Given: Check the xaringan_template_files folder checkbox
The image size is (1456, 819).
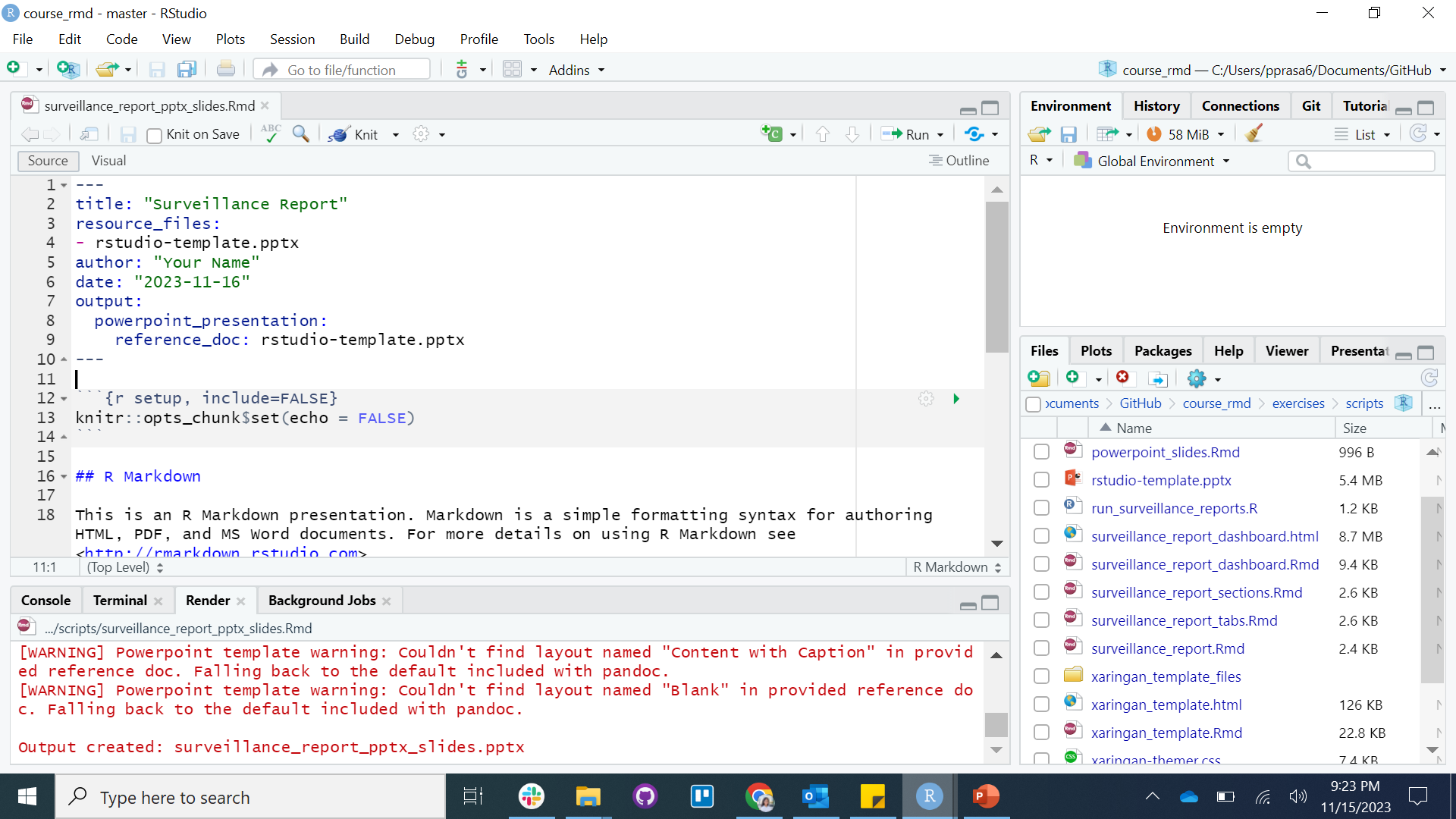Looking at the screenshot, I should (1041, 676).
